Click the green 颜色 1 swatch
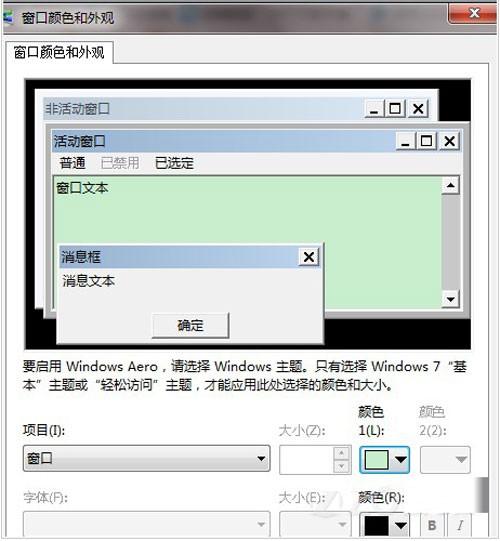The height and width of the screenshot is (541, 500). click(376, 460)
